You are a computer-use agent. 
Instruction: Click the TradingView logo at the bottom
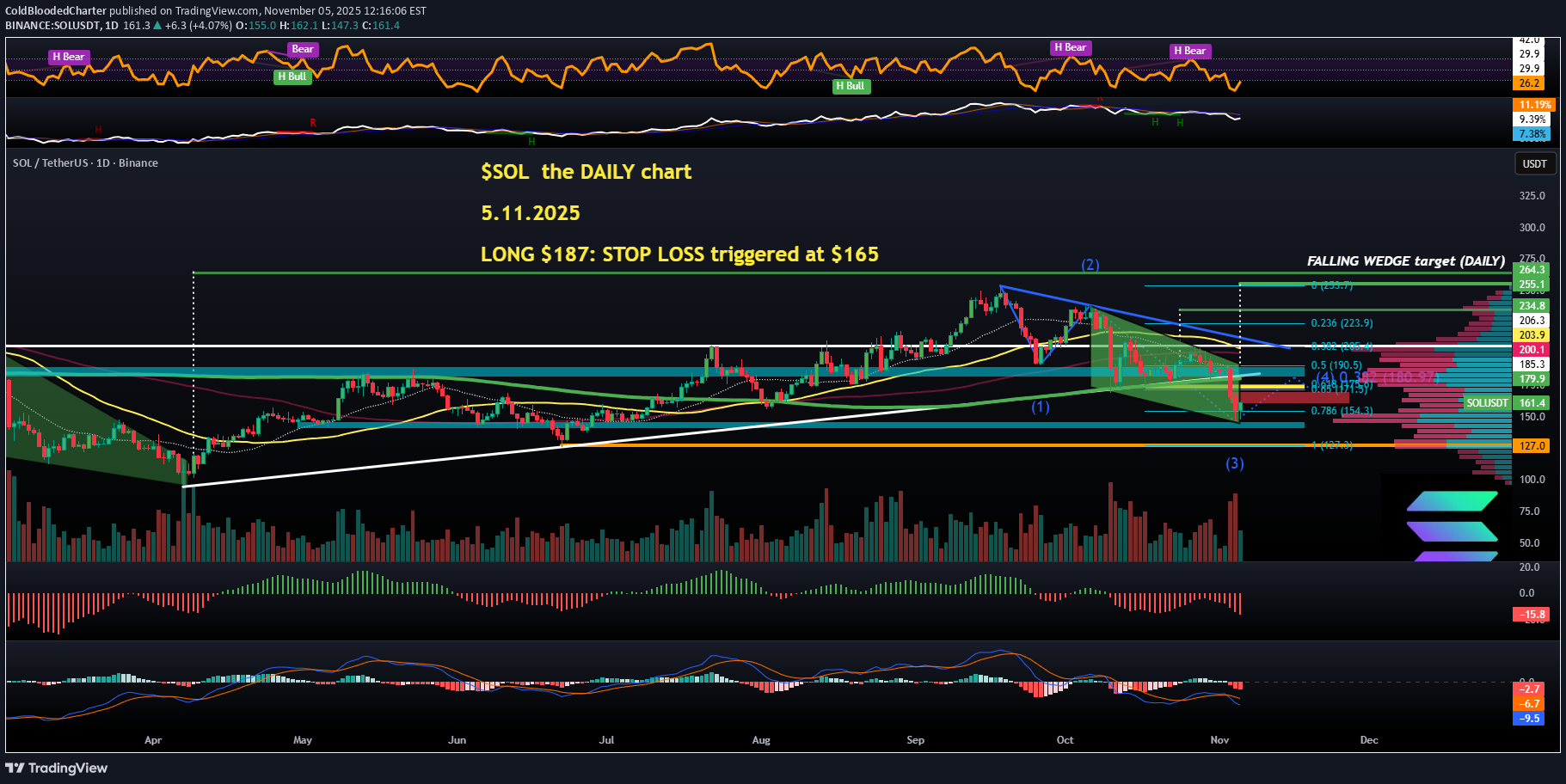(57, 768)
